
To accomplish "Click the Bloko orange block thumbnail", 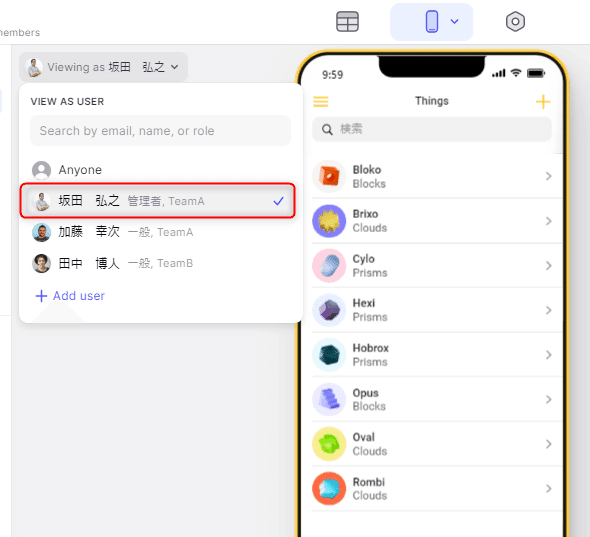I will (329, 176).
